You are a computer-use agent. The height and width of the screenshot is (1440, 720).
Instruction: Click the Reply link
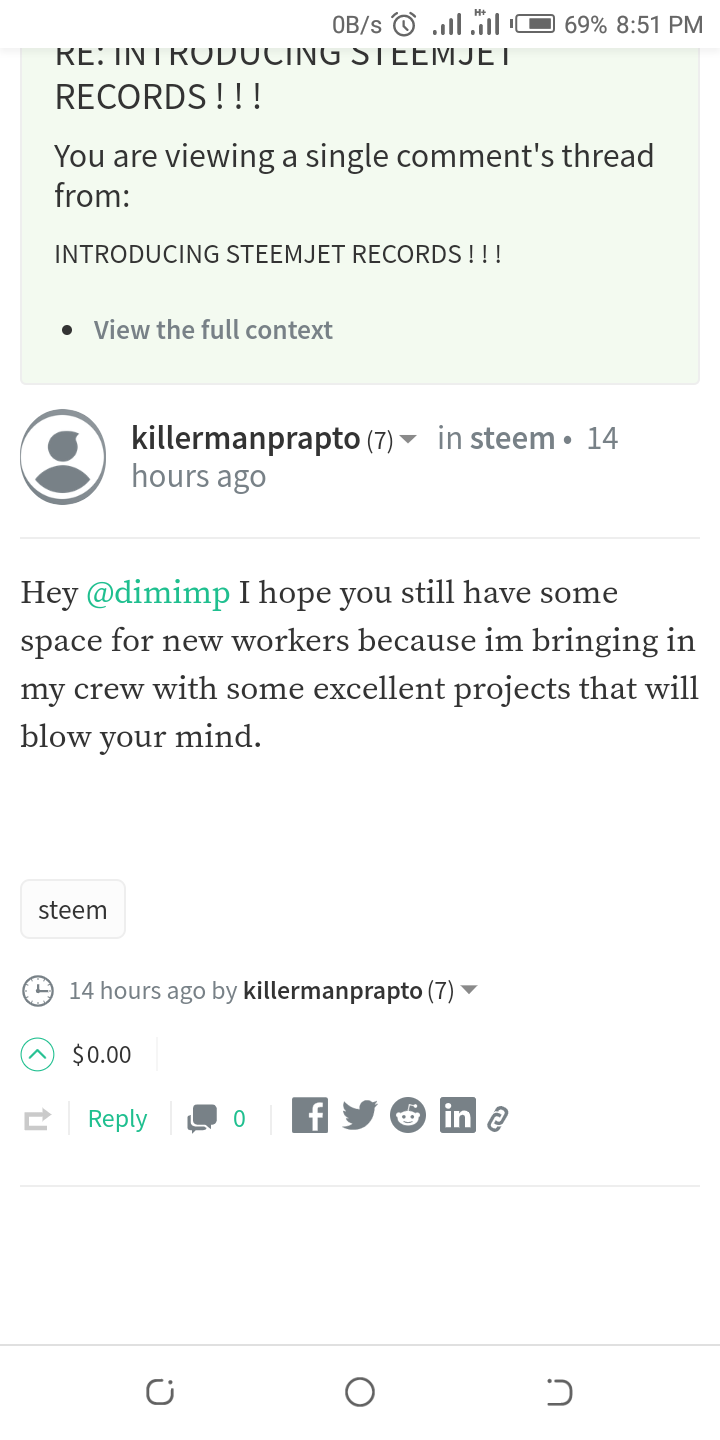[117, 1119]
